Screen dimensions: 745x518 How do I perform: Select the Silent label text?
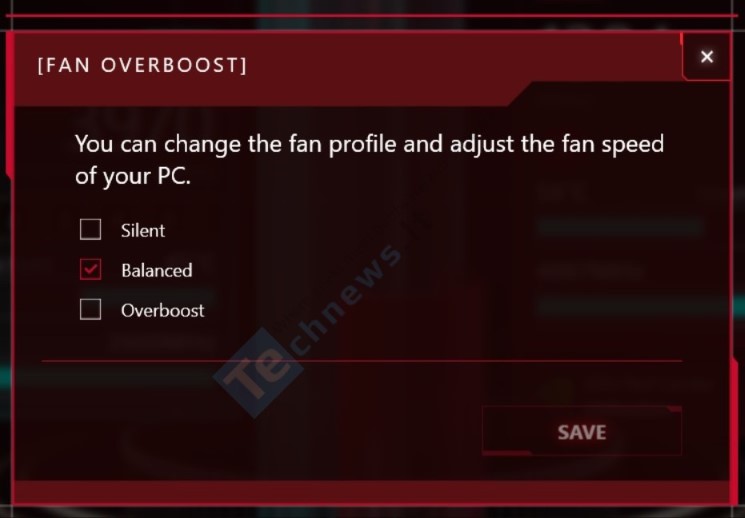[143, 230]
